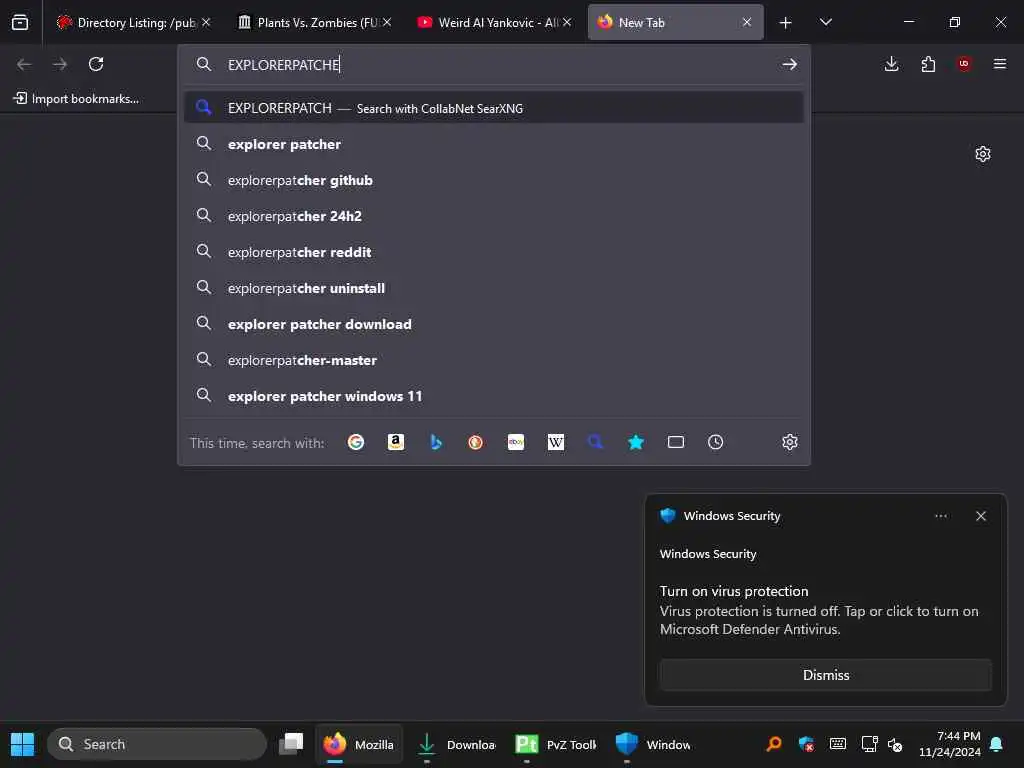Open Windows Security taskbar button
This screenshot has height=768, width=1024.
[x=653, y=744]
